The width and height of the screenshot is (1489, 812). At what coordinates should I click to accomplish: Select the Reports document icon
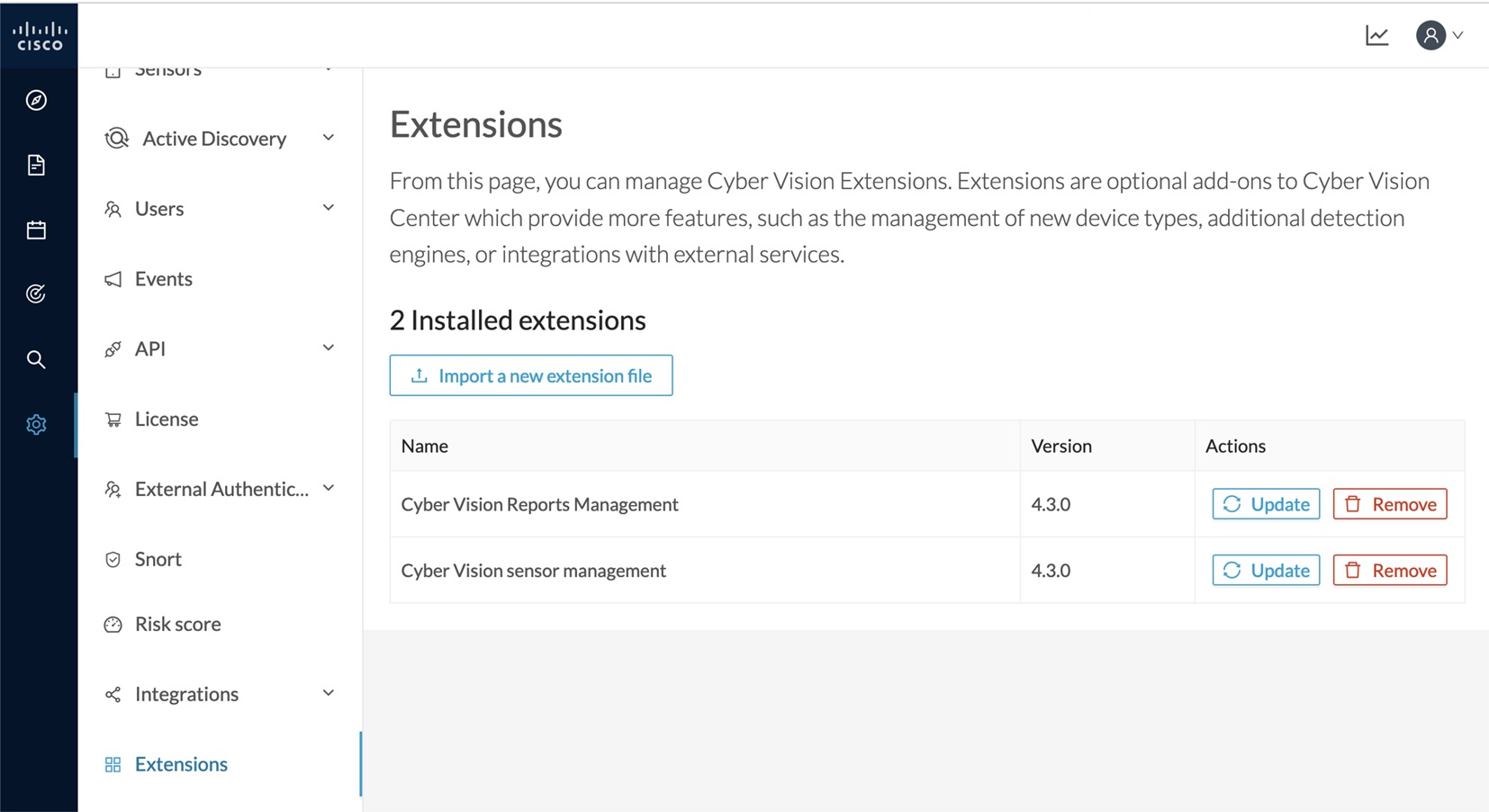(36, 165)
